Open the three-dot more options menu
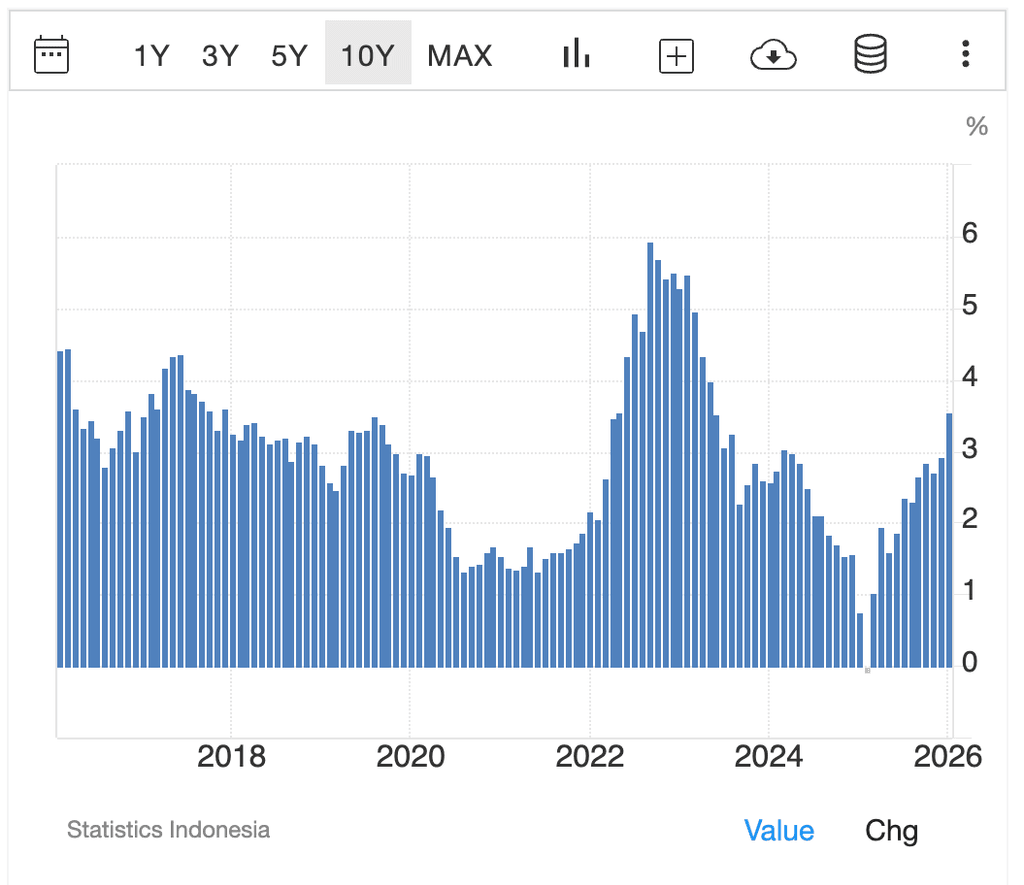 [965, 54]
